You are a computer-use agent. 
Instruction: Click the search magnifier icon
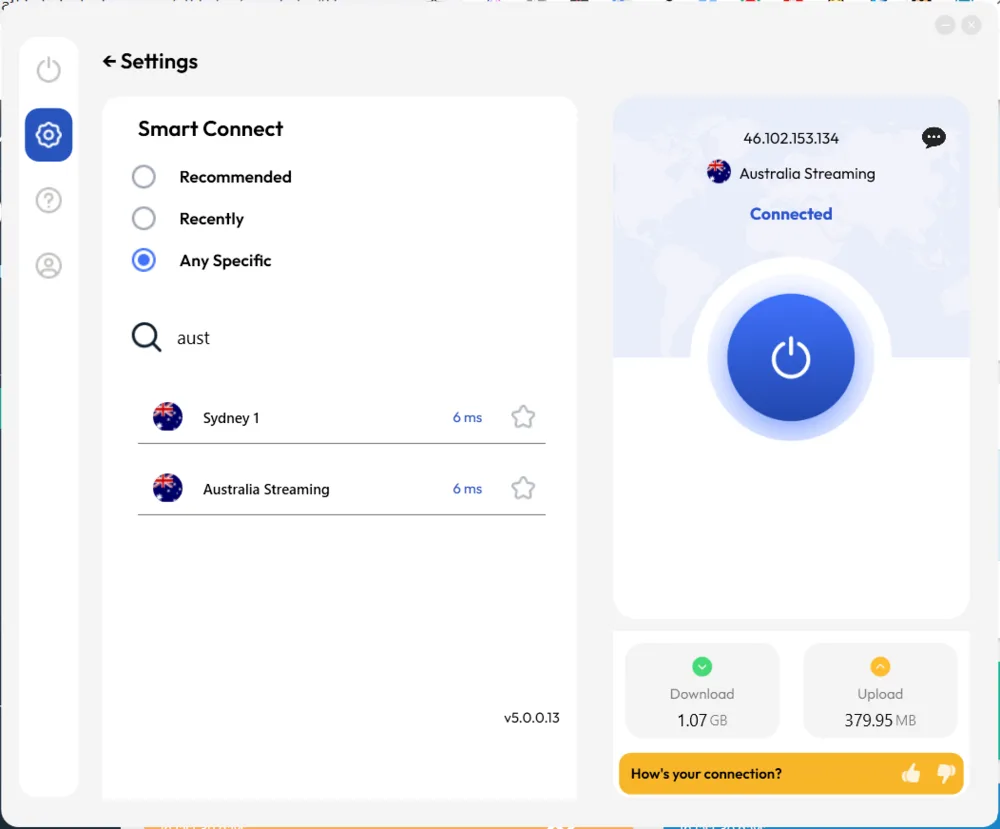point(146,337)
